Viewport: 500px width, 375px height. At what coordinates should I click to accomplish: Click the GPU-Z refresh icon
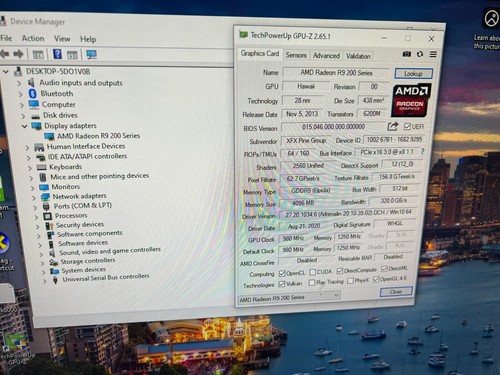tap(420, 54)
